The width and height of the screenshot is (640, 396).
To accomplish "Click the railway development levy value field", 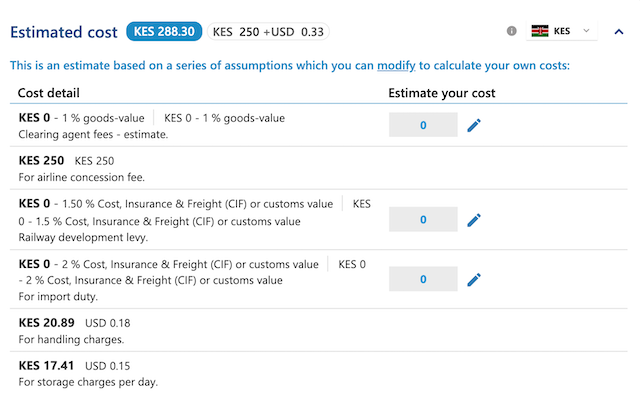I will click(x=423, y=219).
